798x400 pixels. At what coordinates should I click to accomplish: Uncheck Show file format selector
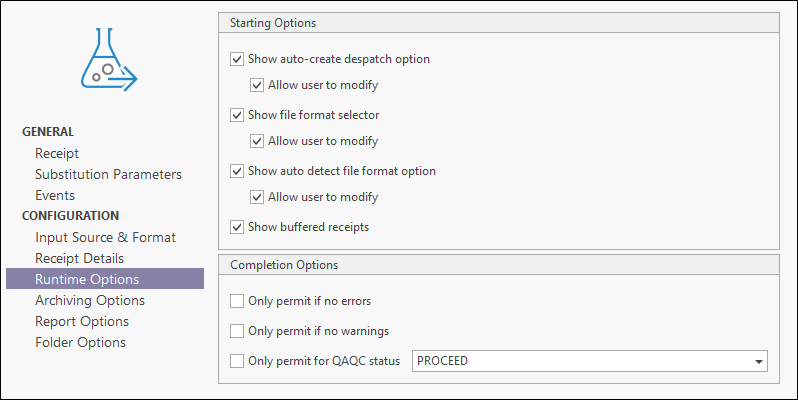237,115
